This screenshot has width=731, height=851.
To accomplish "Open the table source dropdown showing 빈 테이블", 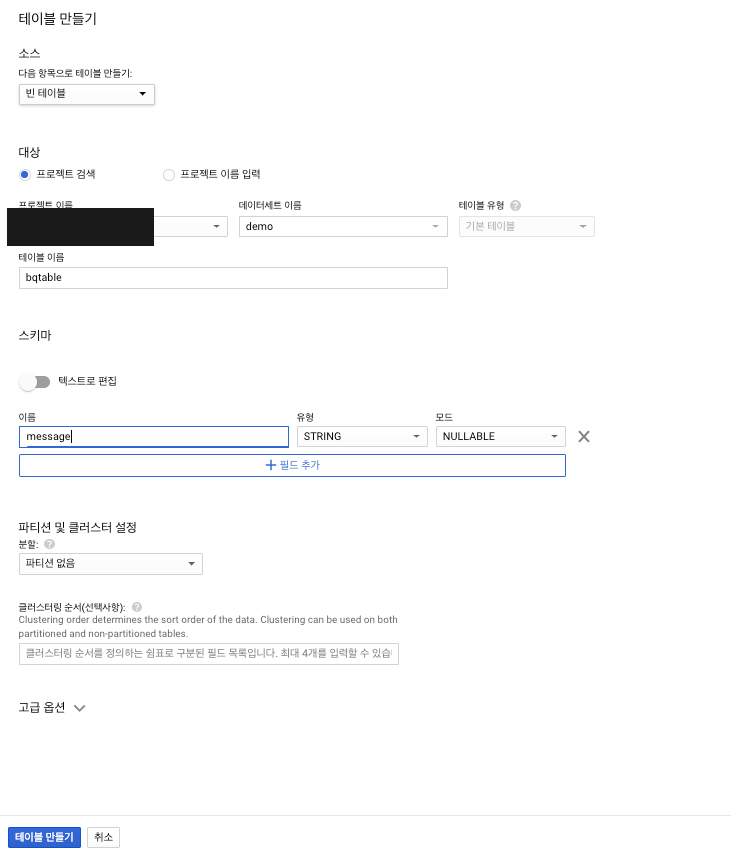I will click(87, 94).
